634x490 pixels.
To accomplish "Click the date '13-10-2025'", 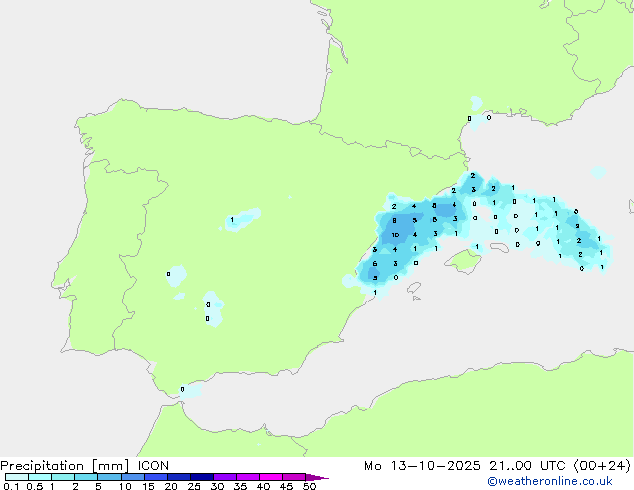I will point(435,466).
